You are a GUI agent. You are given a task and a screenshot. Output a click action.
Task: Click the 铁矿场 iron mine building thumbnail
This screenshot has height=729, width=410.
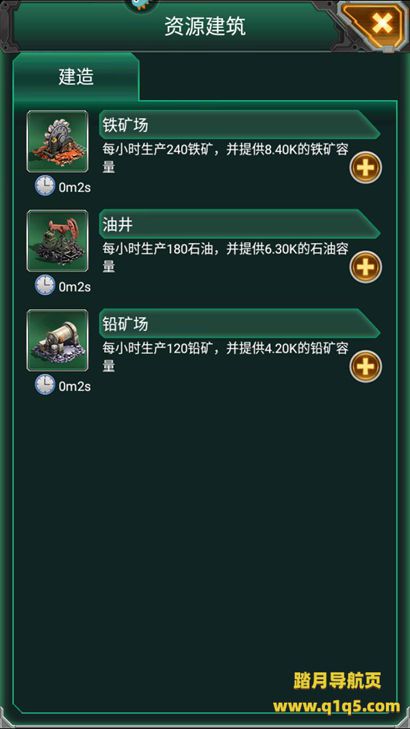57,141
